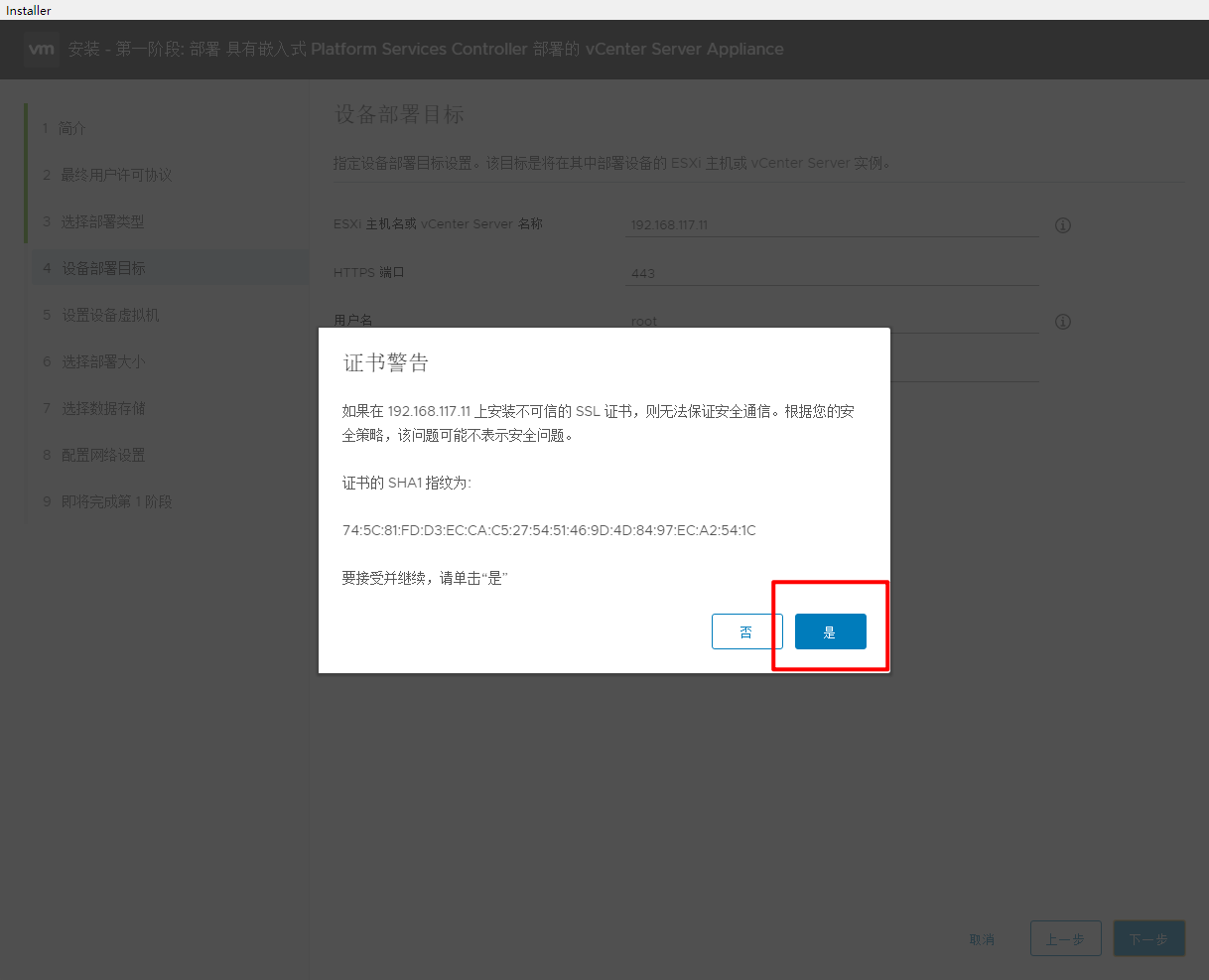Click the HTTPS 端口 field showing 443
1209x980 pixels.
coord(832,273)
